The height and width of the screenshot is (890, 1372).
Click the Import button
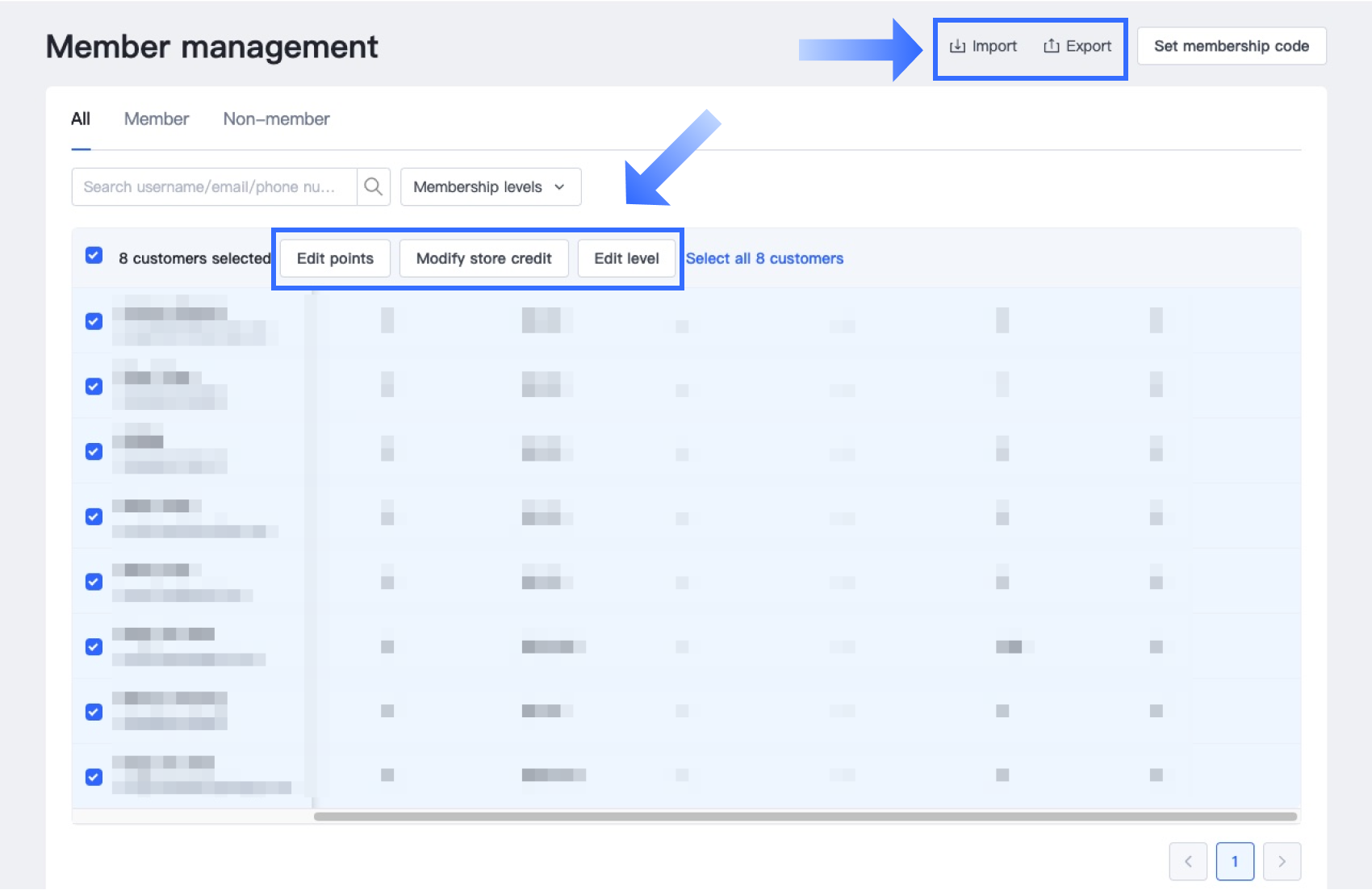point(983,46)
